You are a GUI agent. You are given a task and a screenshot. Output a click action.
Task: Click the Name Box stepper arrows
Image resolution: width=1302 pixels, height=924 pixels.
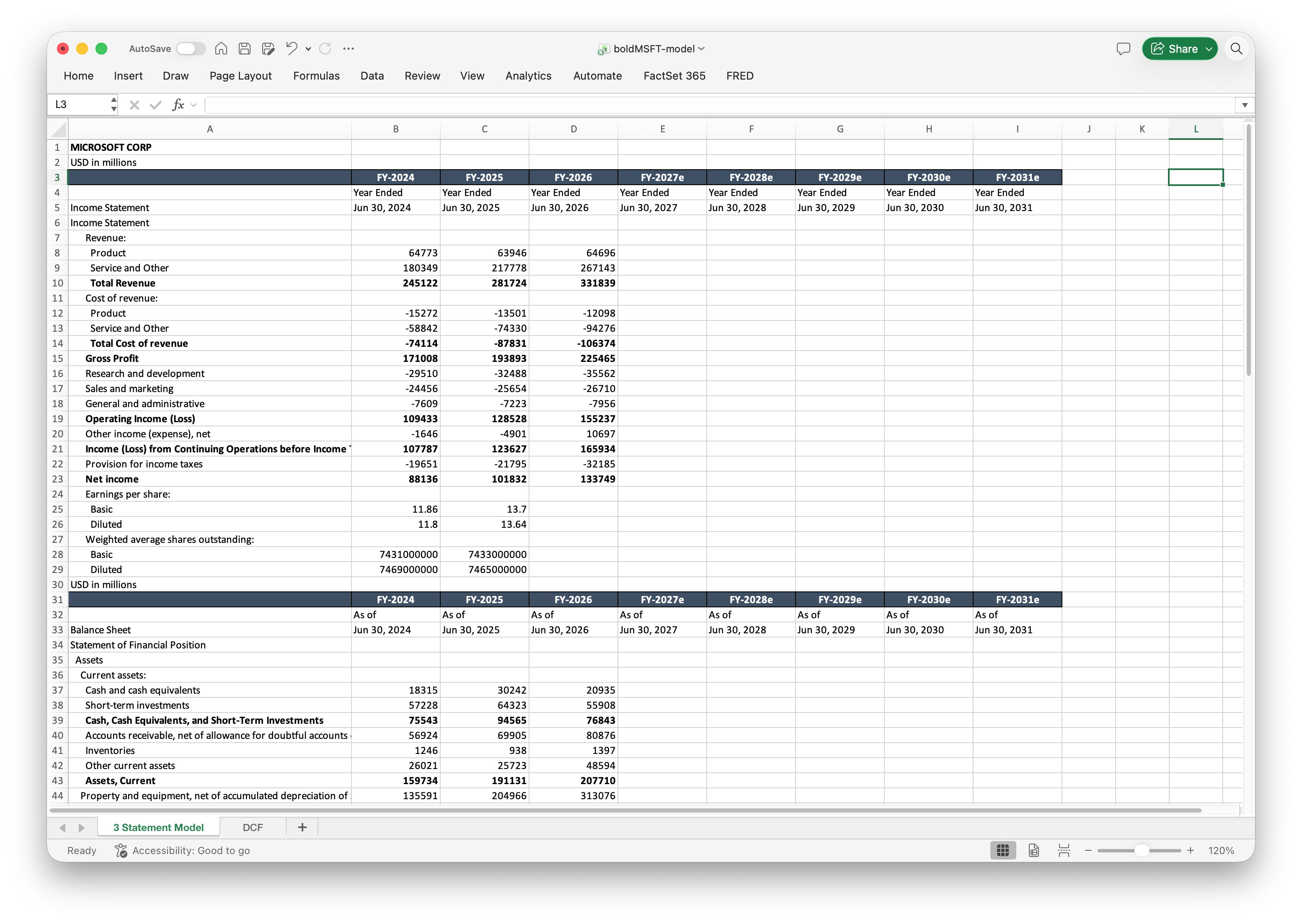[x=114, y=105]
